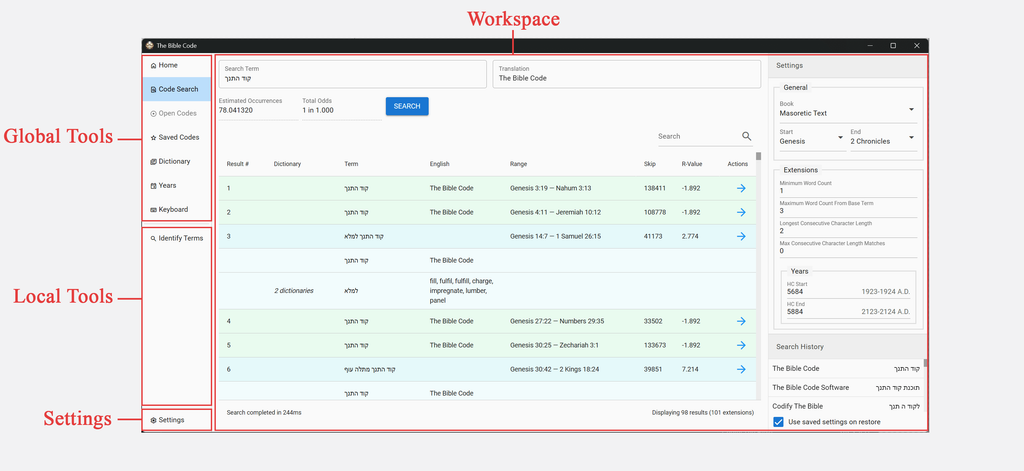Viewport: 1024px width, 471px height.
Task: Open result 6 using its blue arrow
Action: [x=741, y=369]
